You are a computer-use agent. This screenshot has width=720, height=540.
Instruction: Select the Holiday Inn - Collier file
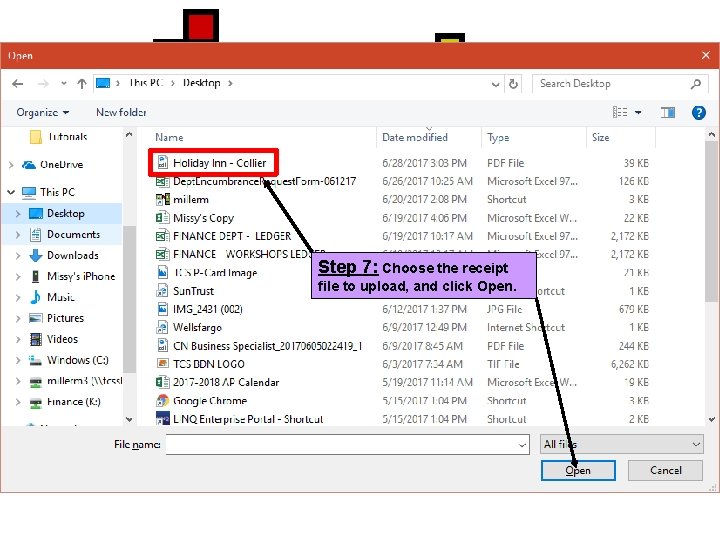pyautogui.click(x=219, y=163)
